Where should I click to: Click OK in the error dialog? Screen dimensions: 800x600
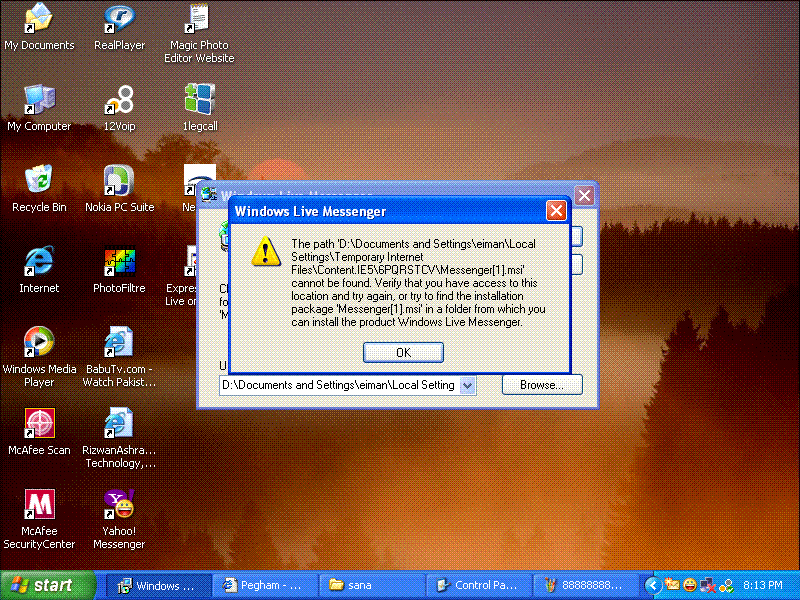403,352
